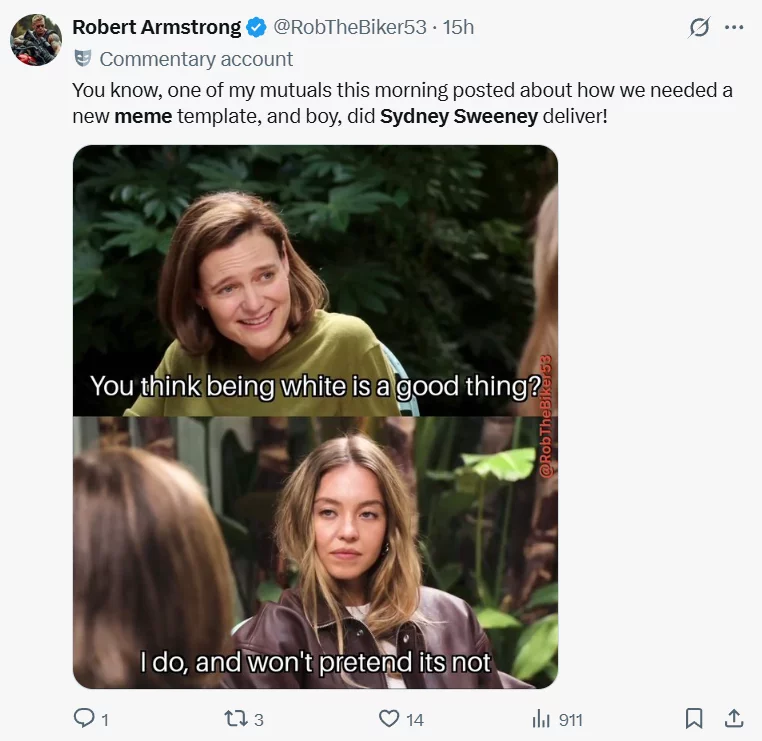762x741 pixels.
Task: Click the bold Sydney Sweeney text
Action: (458, 116)
